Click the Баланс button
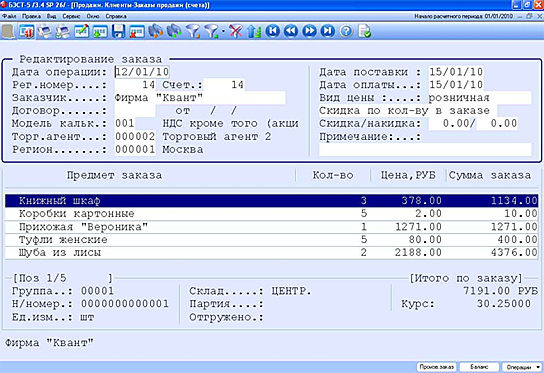The width and height of the screenshot is (544, 373). pyautogui.click(x=479, y=367)
